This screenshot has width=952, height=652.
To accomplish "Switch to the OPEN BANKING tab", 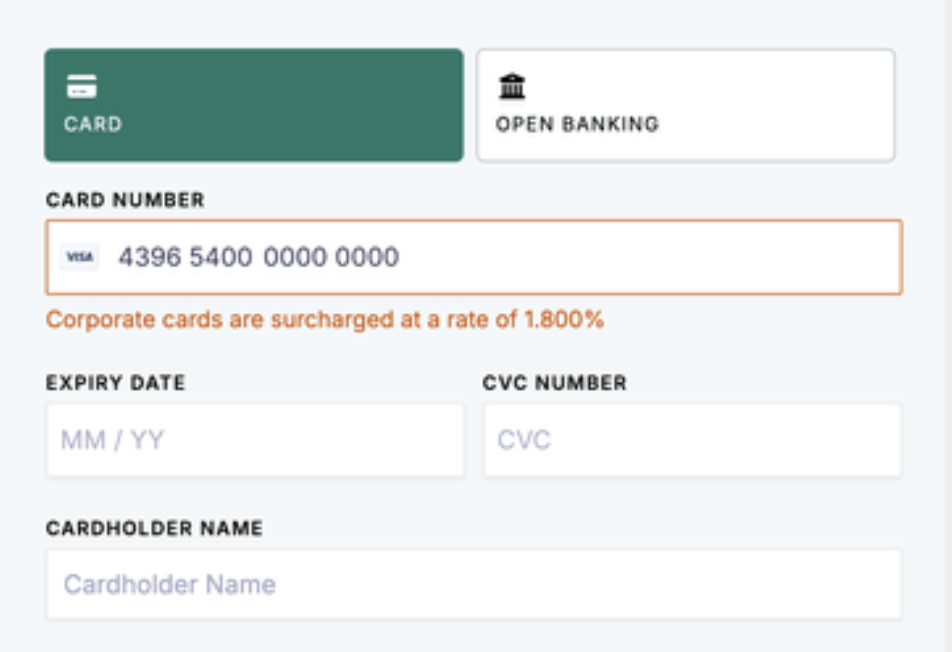I will (685, 105).
